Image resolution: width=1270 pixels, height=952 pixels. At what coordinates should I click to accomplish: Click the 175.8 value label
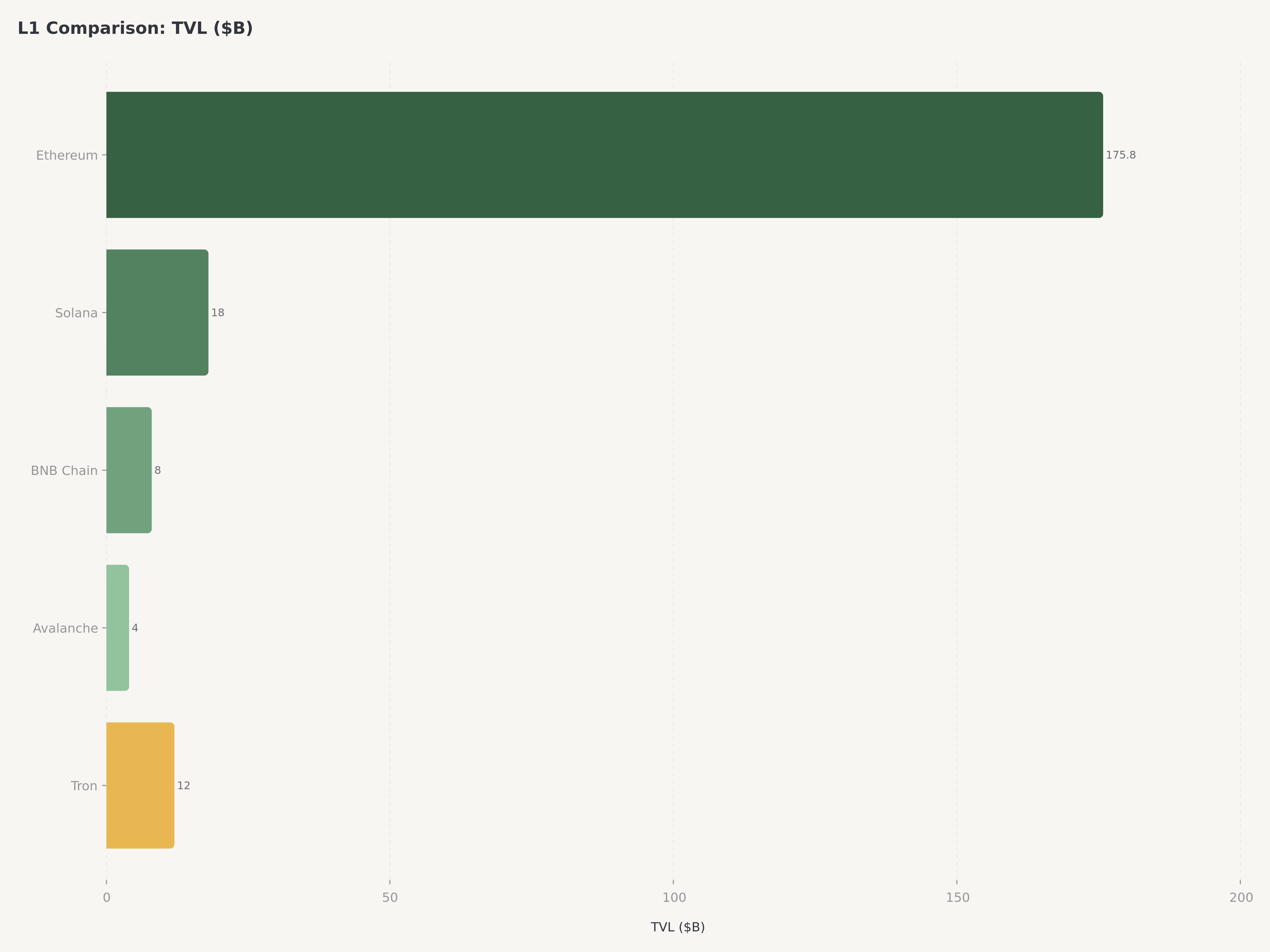[1120, 155]
